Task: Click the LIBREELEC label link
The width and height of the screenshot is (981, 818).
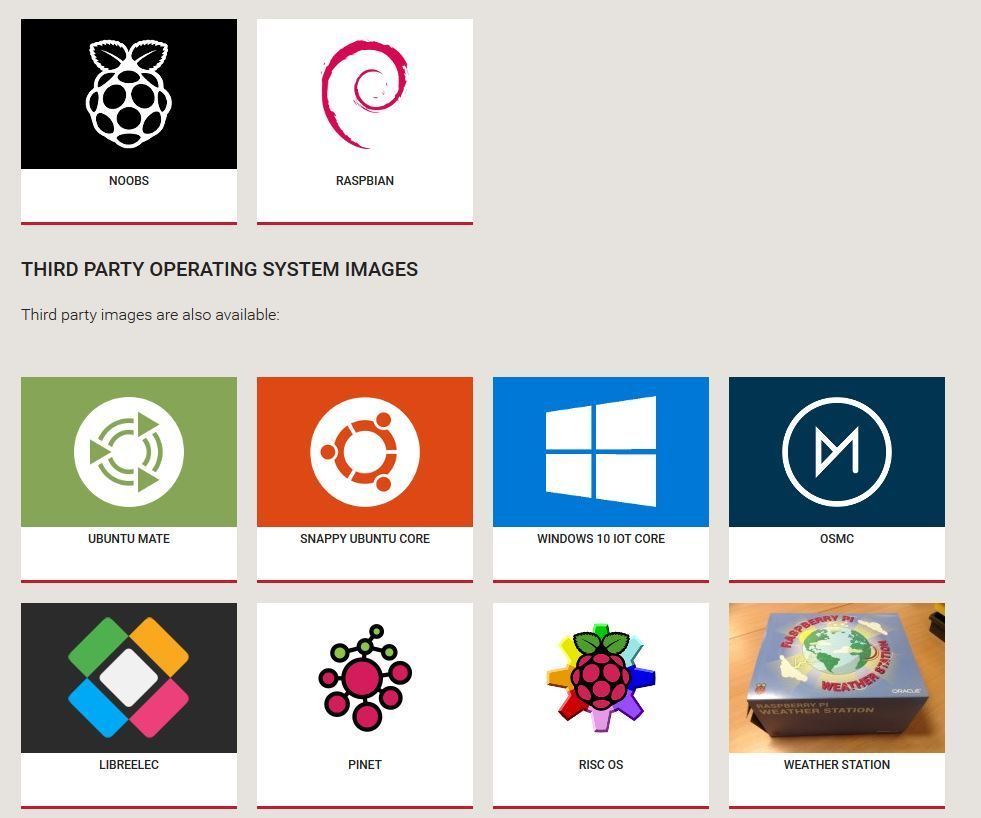Action: pyautogui.click(x=128, y=764)
